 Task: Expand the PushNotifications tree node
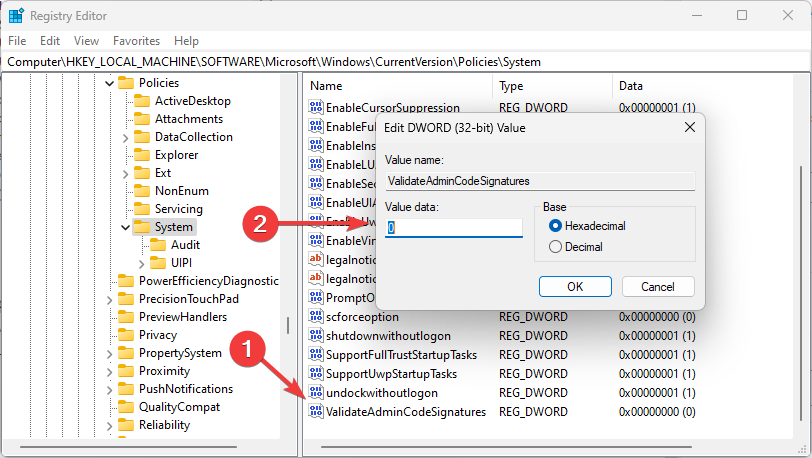(x=109, y=390)
